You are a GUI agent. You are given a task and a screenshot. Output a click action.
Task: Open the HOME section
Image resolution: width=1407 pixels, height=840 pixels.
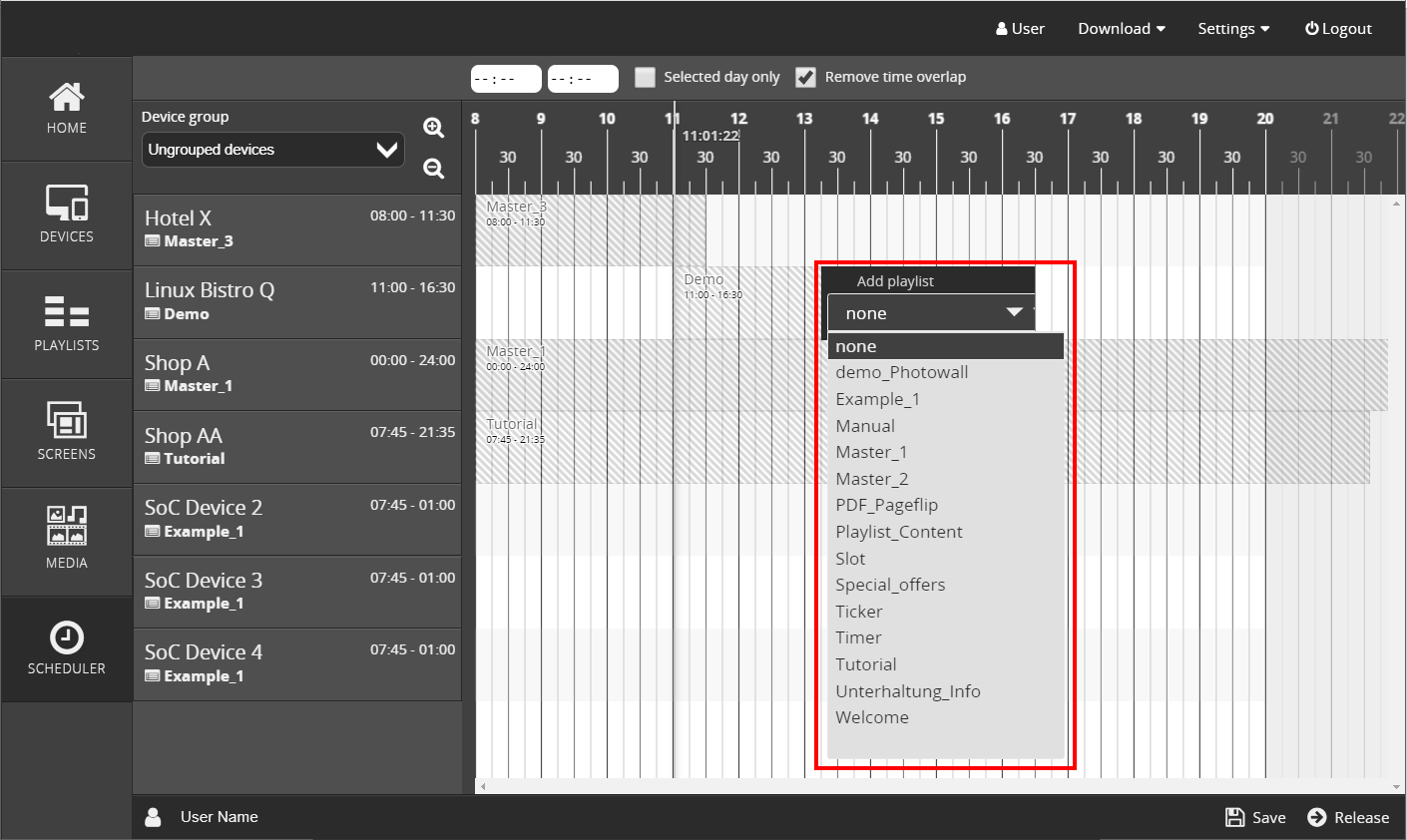[x=67, y=109]
